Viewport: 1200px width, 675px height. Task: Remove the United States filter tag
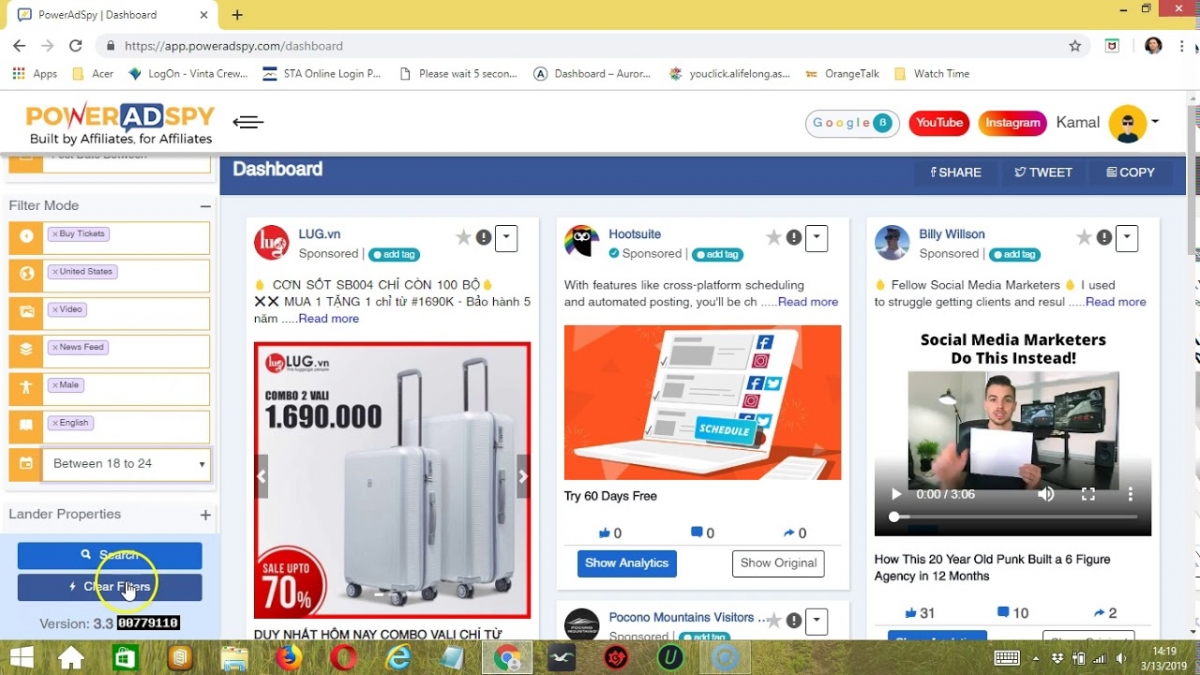55,272
